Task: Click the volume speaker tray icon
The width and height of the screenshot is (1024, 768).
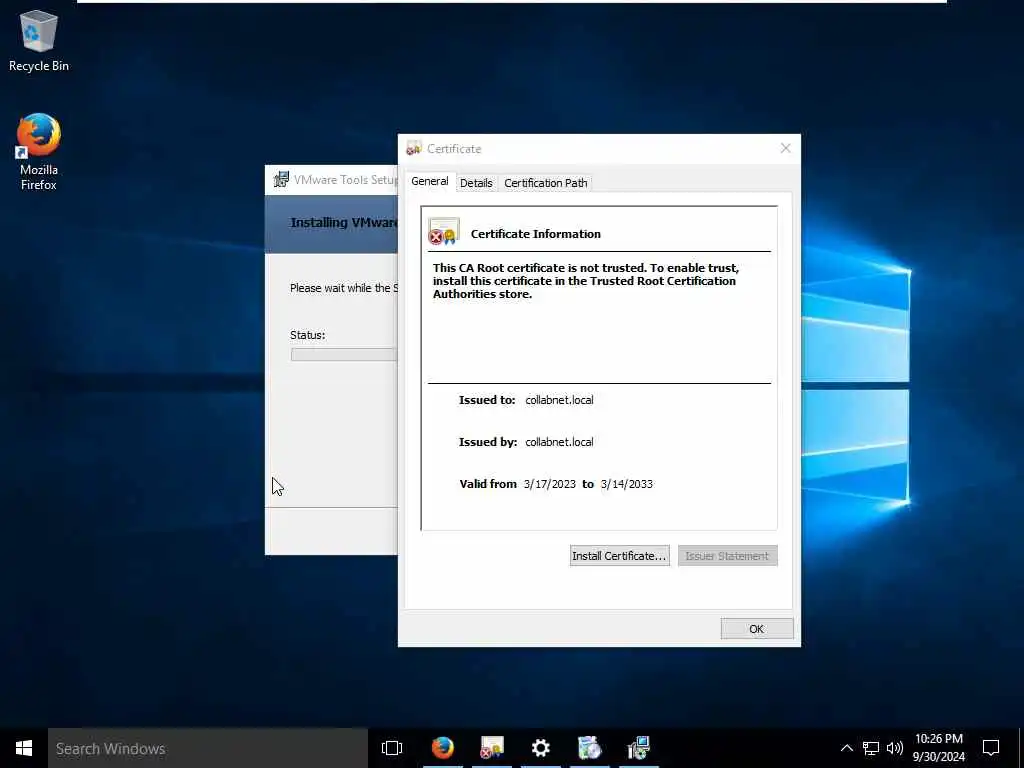Action: (x=895, y=748)
